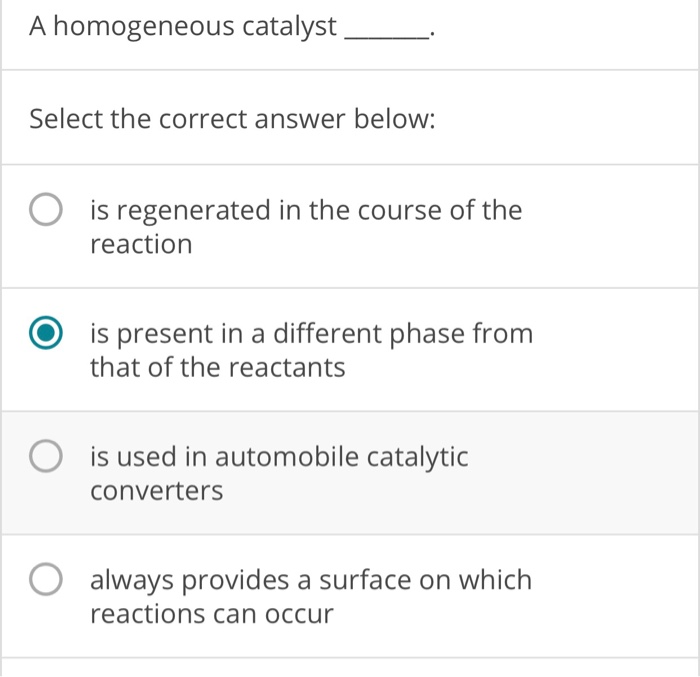
Task: Click the word "reaction" under the first answer
Action: click(x=141, y=244)
